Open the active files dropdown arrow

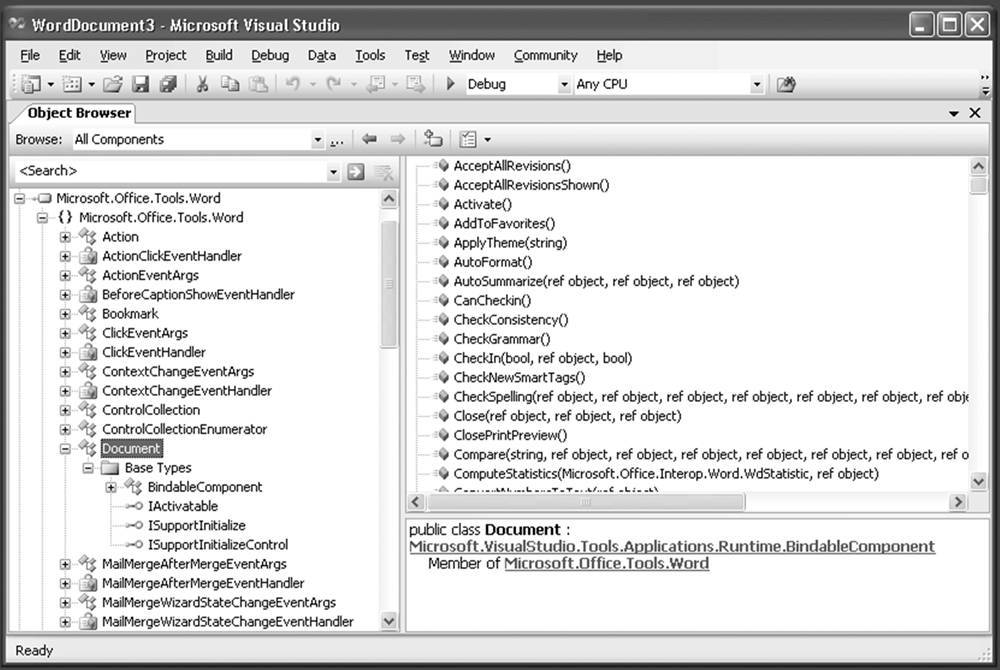(953, 113)
